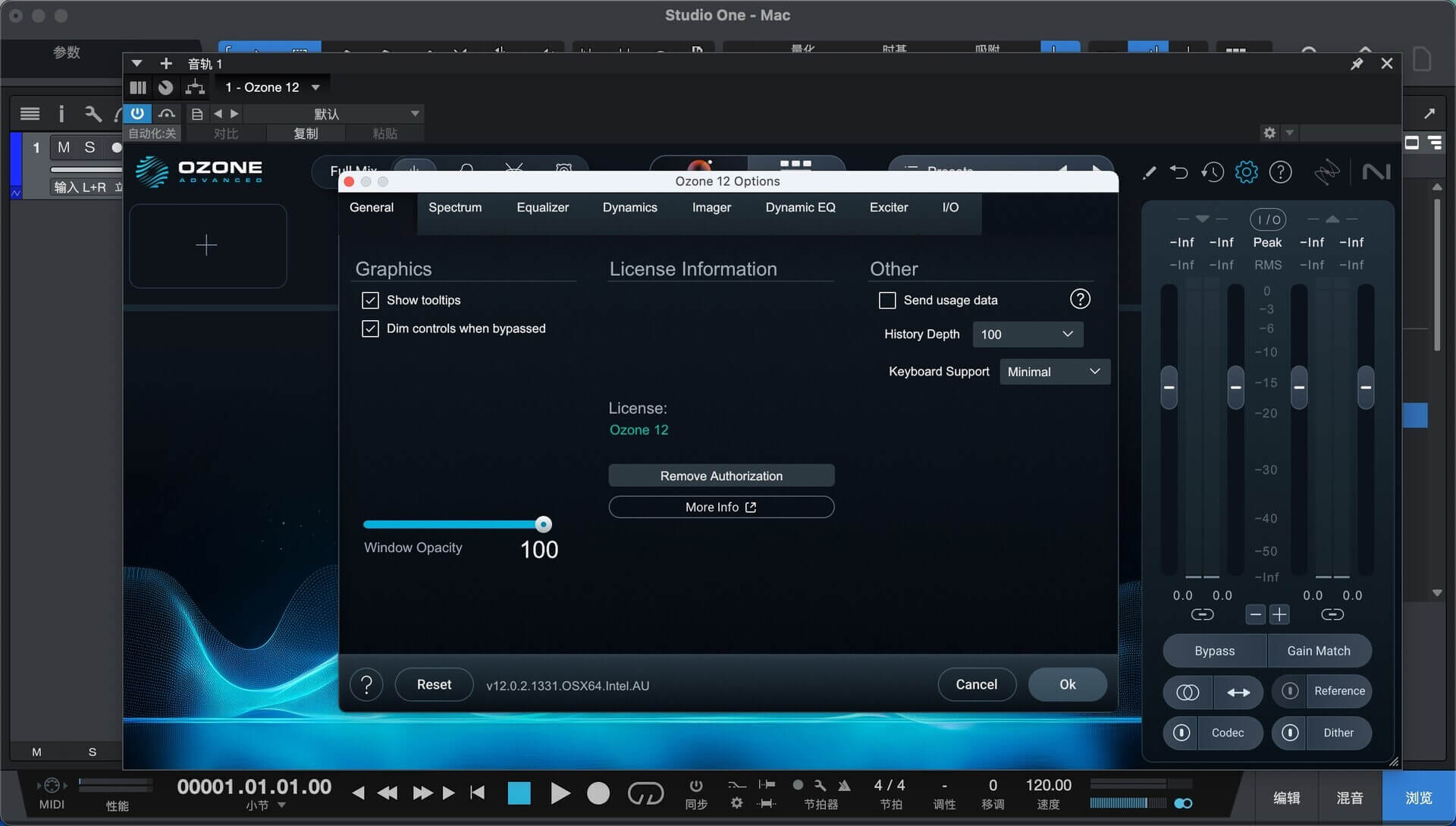Open the track list hamburger icon

point(30,114)
